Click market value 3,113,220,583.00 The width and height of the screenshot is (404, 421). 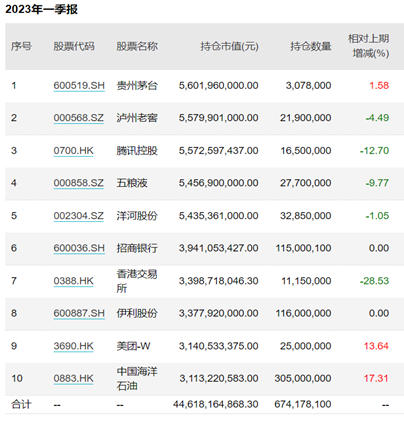219,378
